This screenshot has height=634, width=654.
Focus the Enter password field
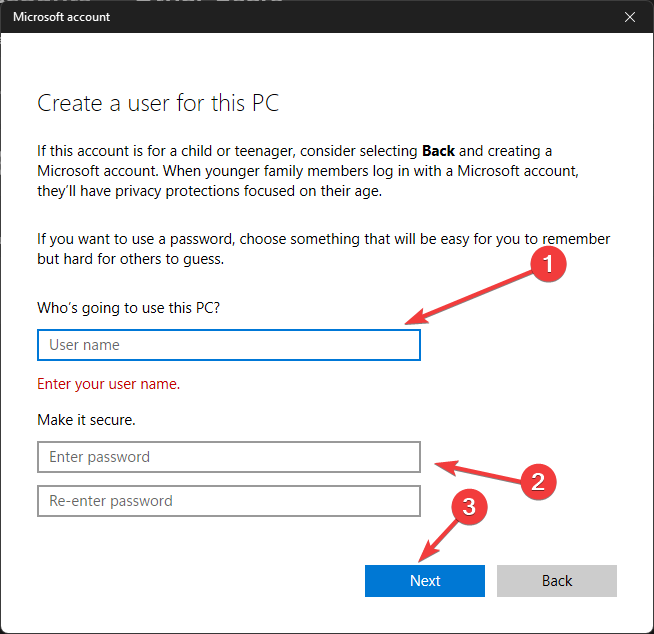point(228,457)
